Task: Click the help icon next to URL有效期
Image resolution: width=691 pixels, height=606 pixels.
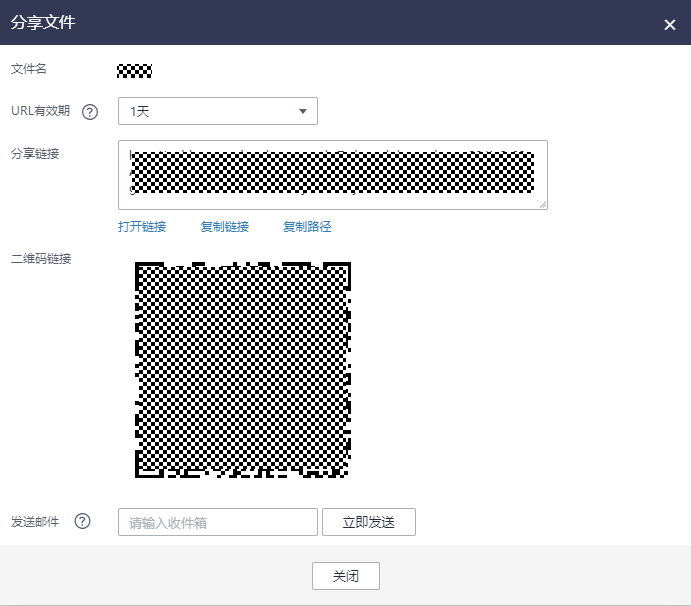Action: 90,112
